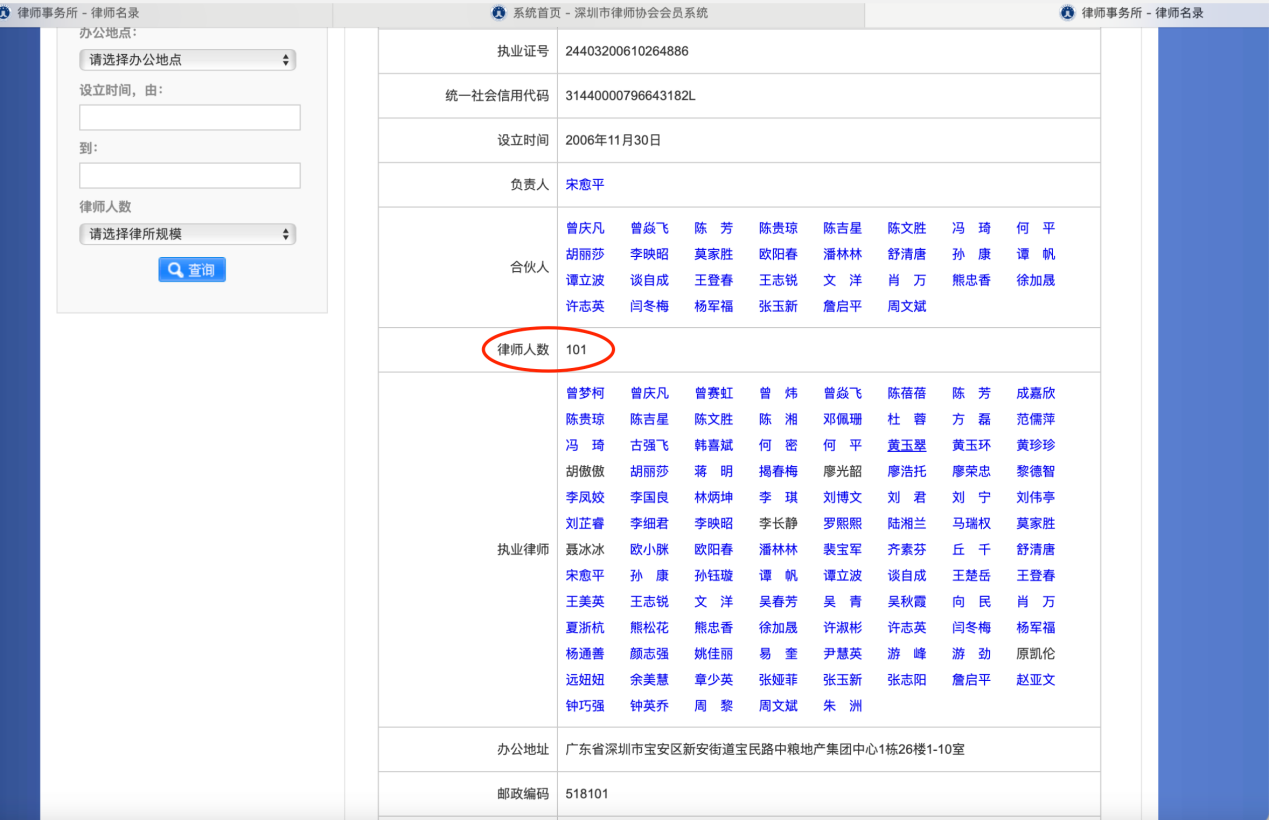1269x820 pixels.
Task: Open partner 徐加晟 in the 合伙人 row
Action: pyautogui.click(x=1036, y=280)
